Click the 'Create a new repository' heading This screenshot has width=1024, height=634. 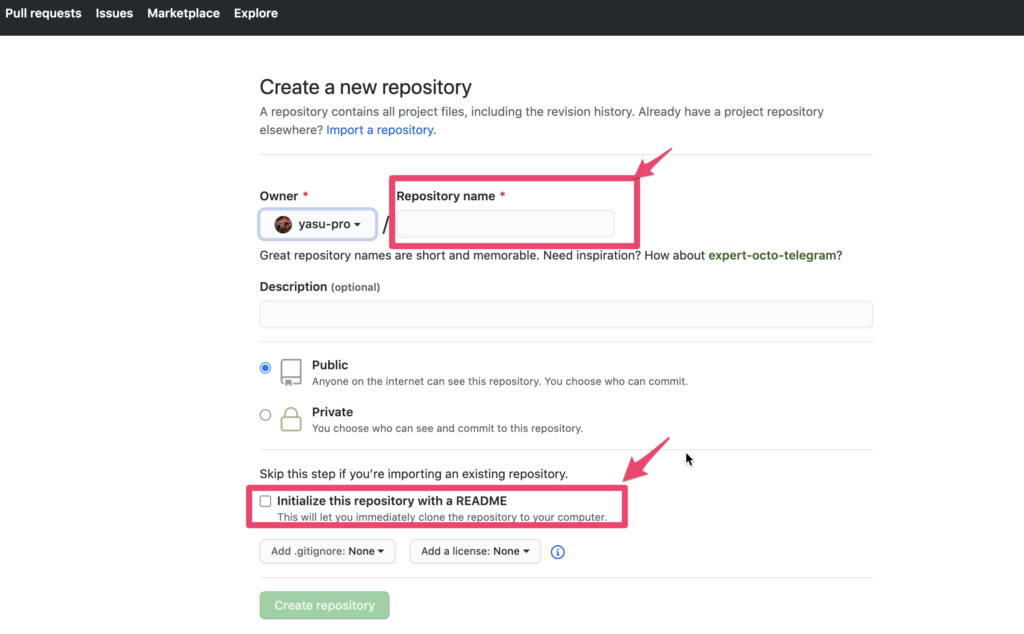366,87
